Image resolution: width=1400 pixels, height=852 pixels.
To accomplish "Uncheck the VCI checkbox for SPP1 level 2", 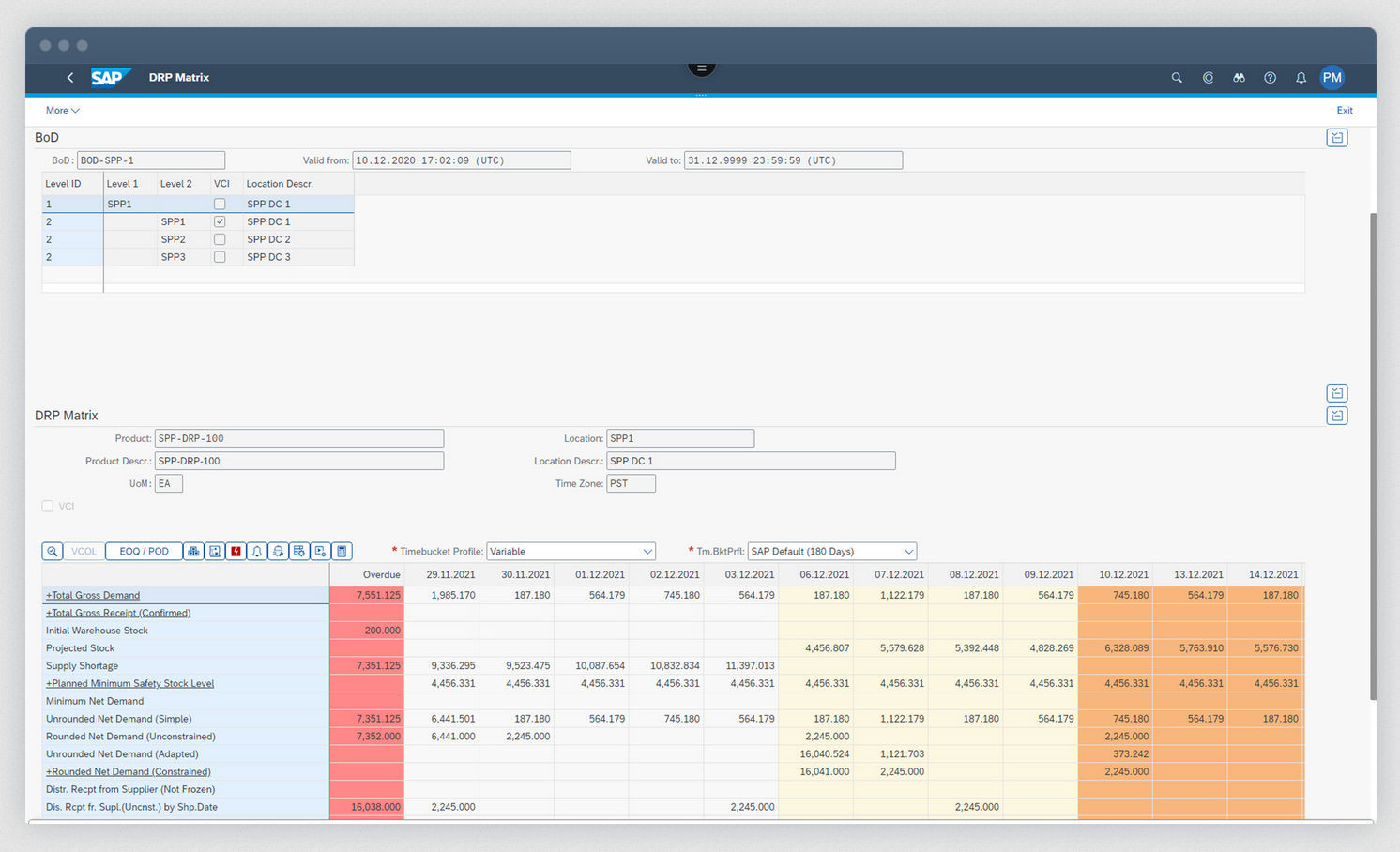I will click(220, 222).
